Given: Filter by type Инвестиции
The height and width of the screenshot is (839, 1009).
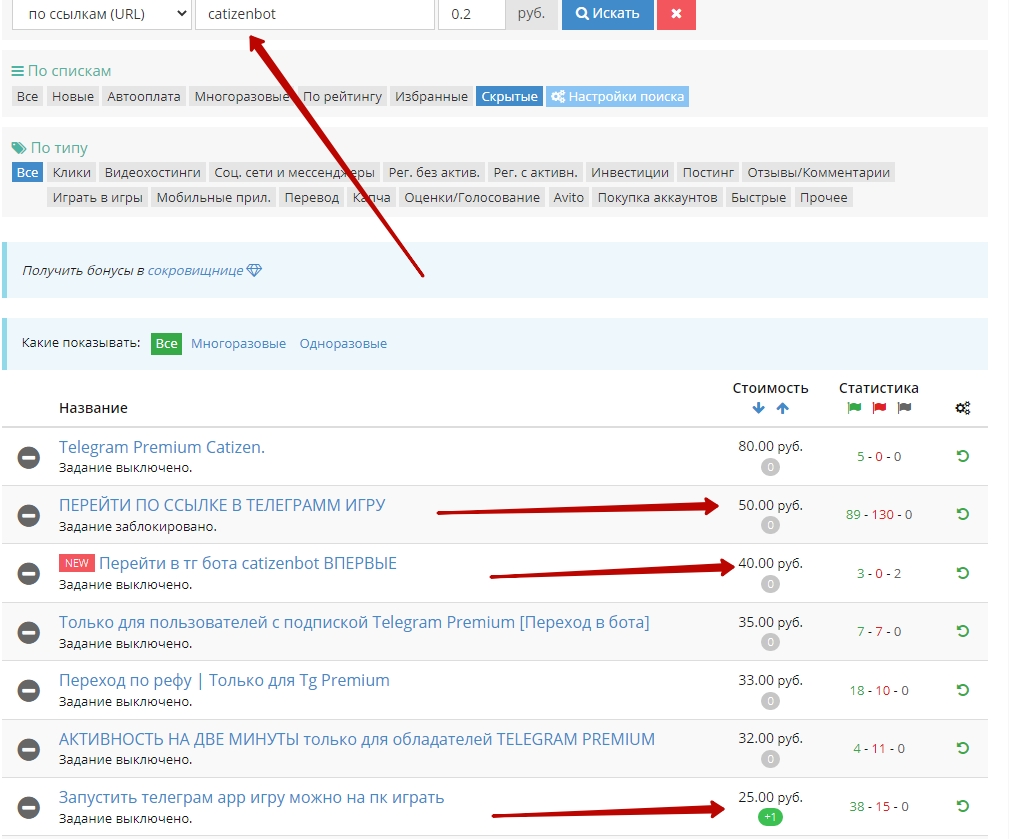Looking at the screenshot, I should click(630, 172).
